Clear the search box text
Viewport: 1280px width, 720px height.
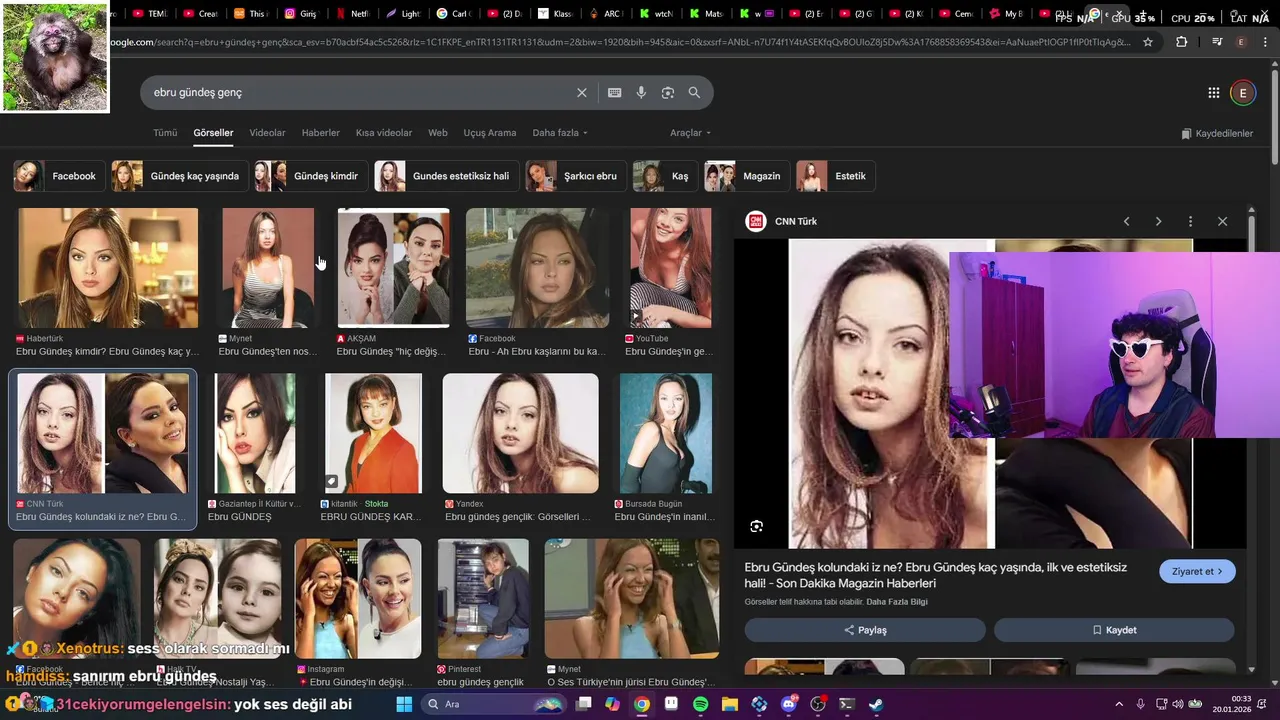(x=582, y=92)
